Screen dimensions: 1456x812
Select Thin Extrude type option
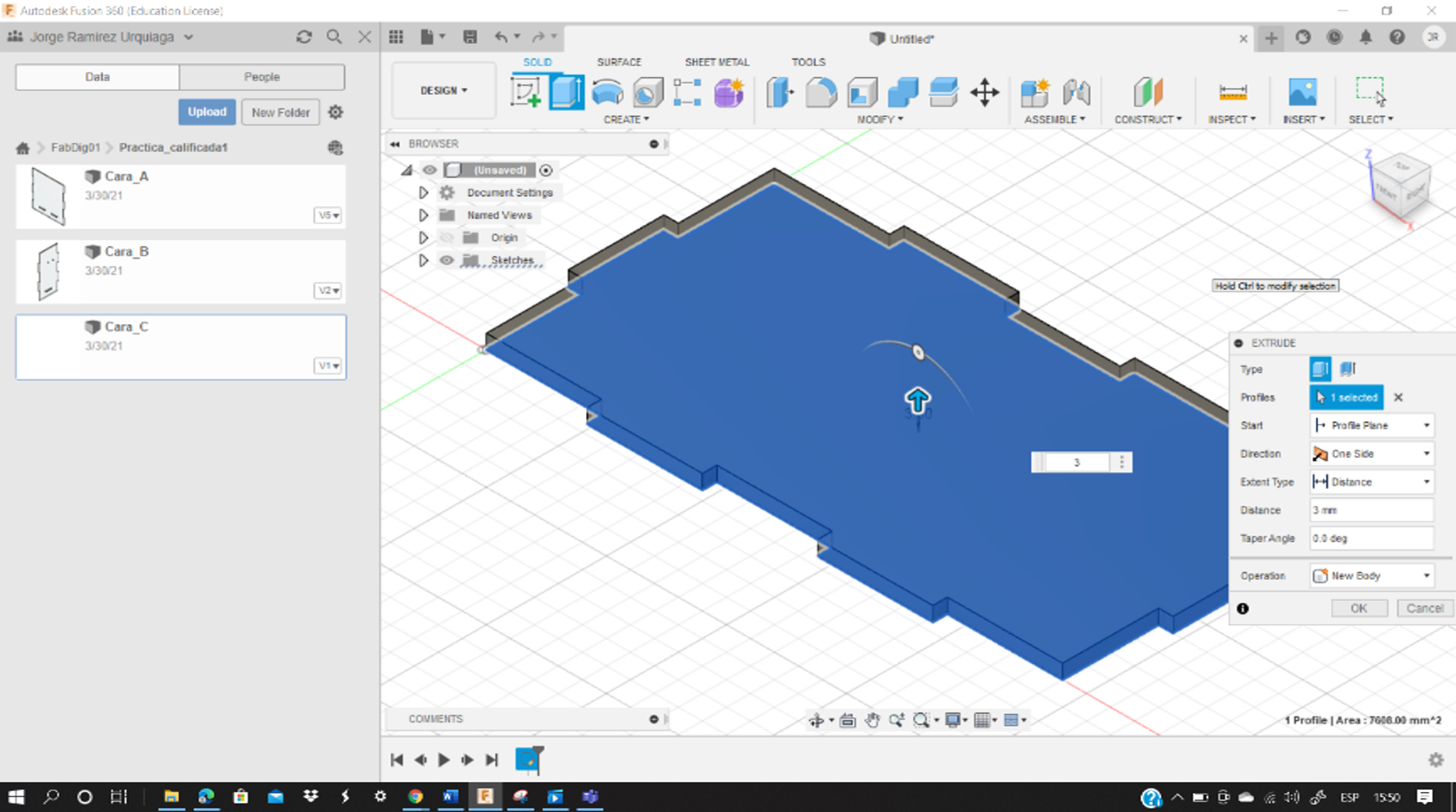coord(1347,369)
